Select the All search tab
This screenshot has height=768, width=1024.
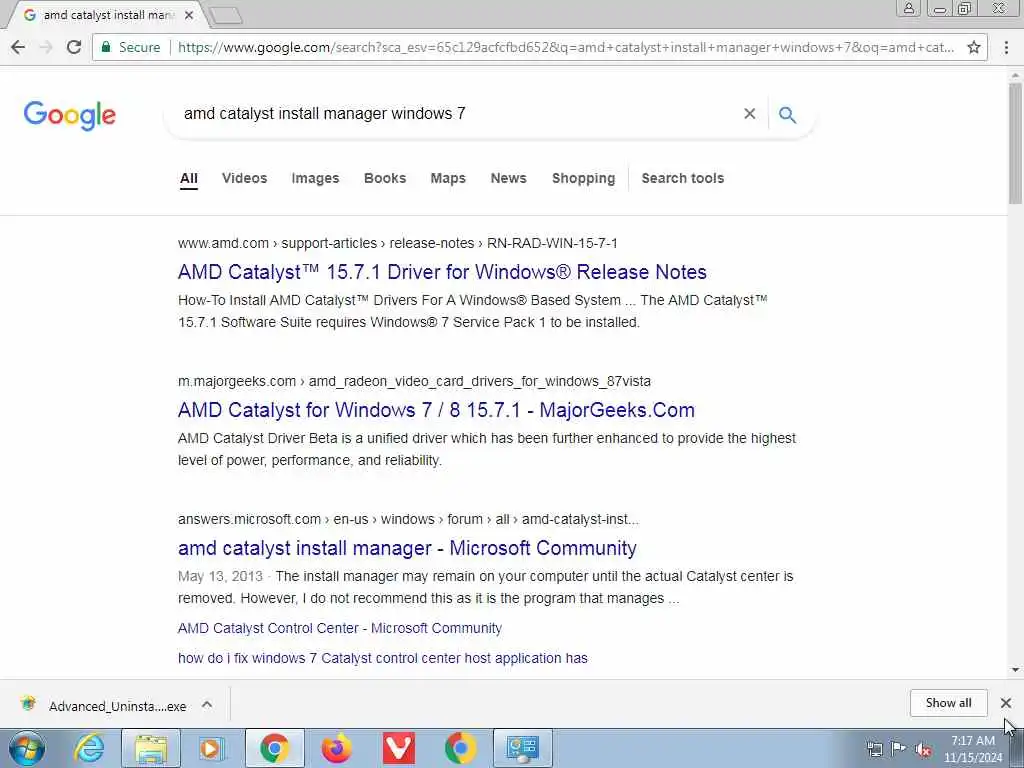point(189,178)
